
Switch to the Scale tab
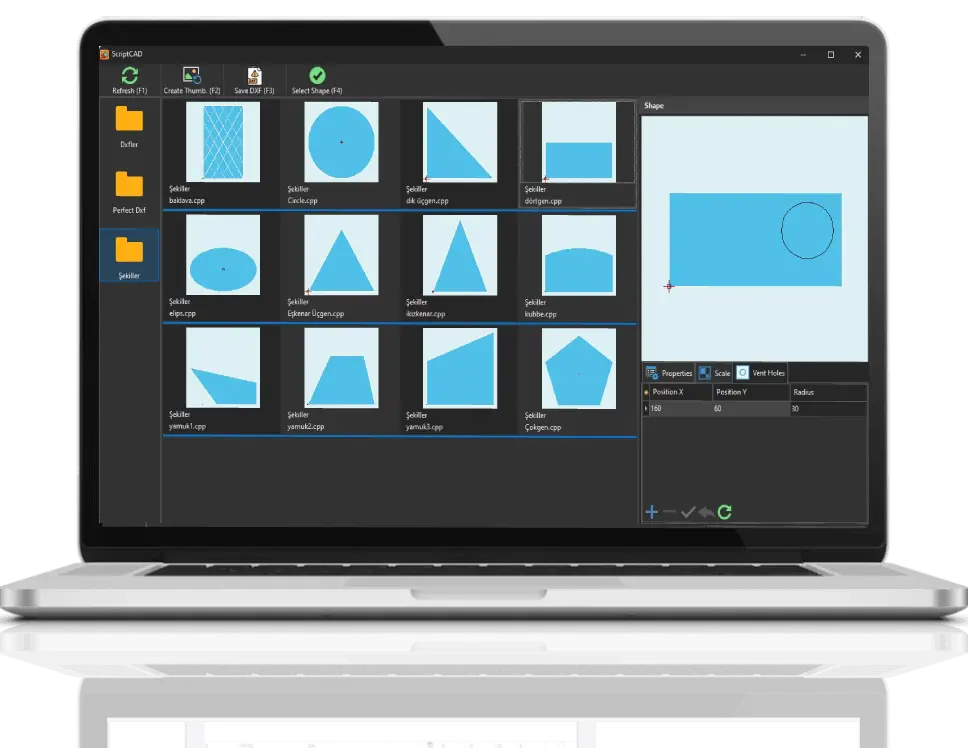tap(714, 373)
